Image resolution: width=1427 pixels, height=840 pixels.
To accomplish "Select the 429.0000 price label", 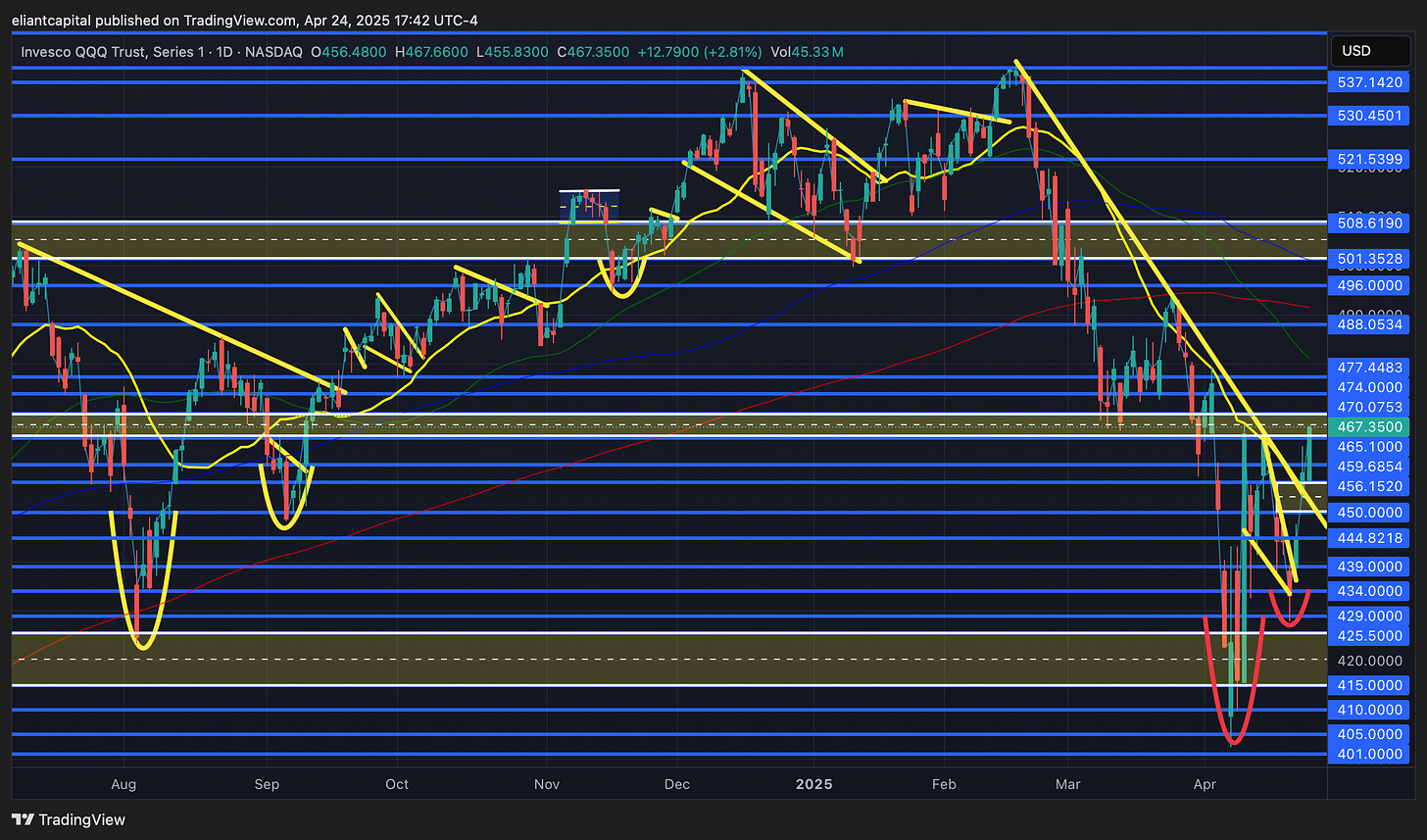I will tap(1369, 616).
